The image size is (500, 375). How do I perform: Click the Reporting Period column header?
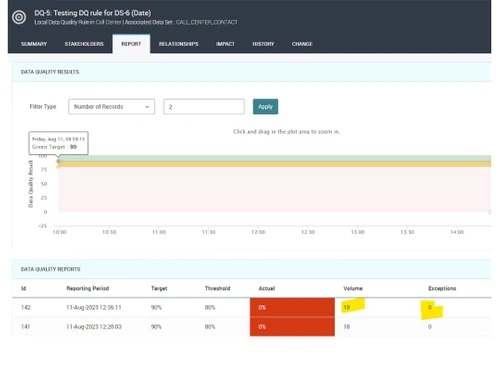(x=88, y=288)
